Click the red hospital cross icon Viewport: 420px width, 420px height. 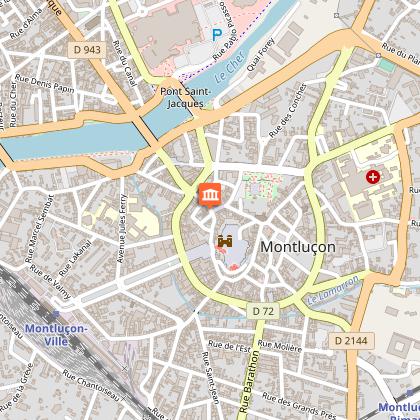click(x=373, y=177)
